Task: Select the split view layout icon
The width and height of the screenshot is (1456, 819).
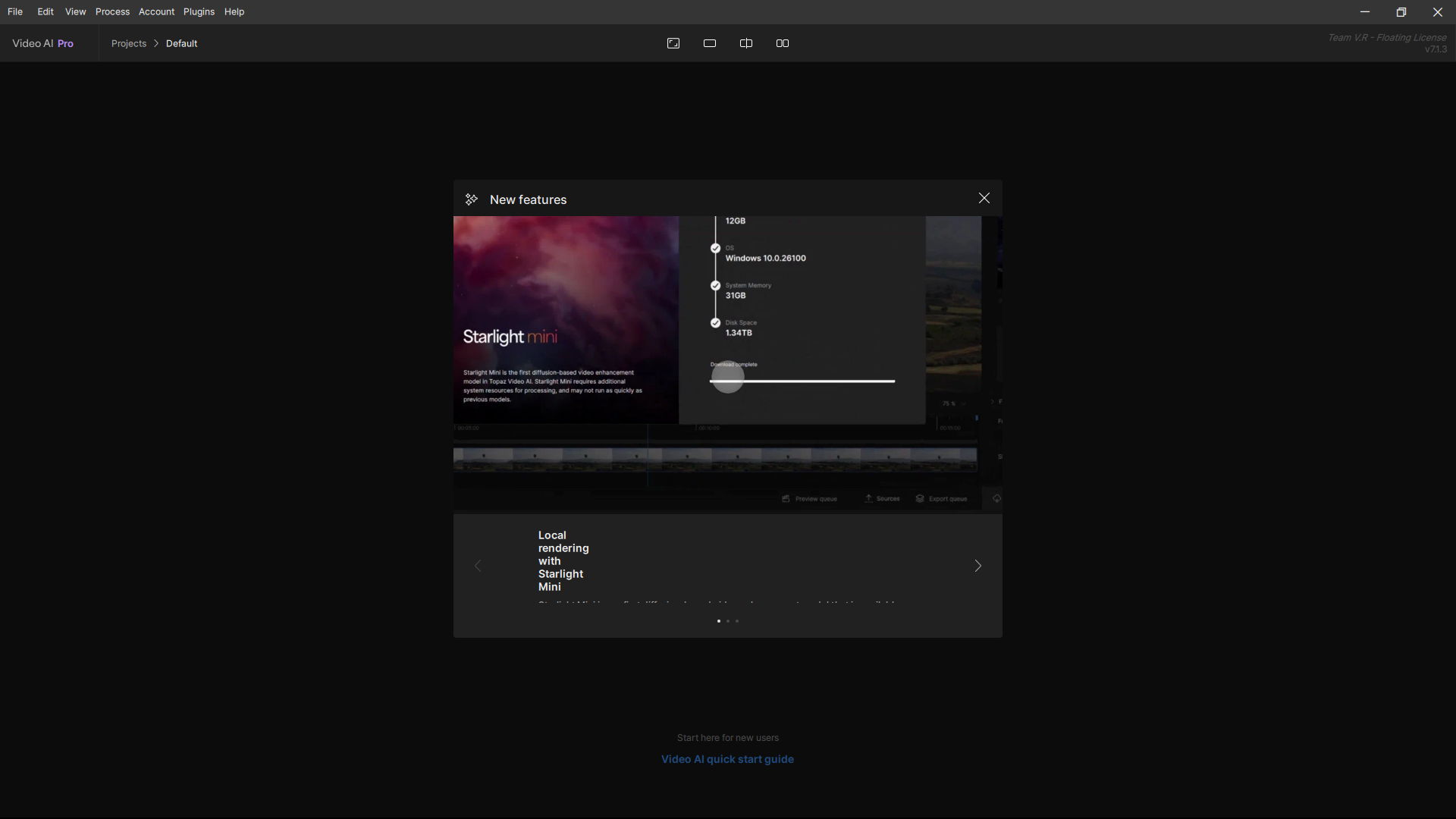Action: click(746, 43)
